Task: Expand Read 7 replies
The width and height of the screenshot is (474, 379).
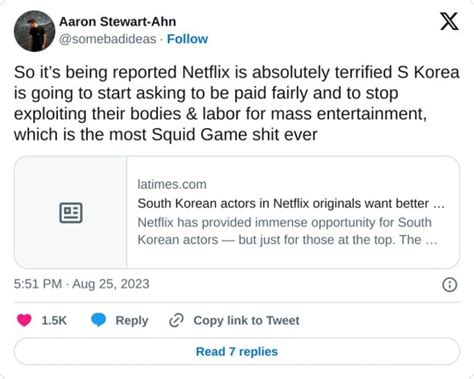Action: point(237,351)
